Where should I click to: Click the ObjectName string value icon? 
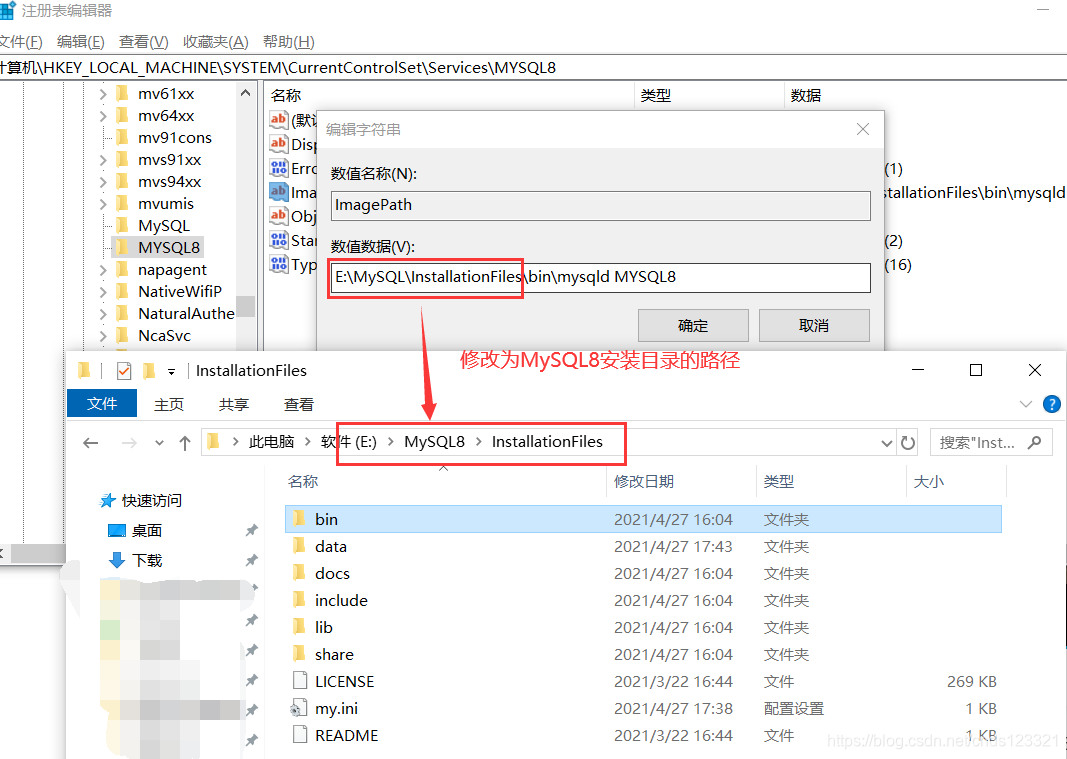pyautogui.click(x=278, y=216)
